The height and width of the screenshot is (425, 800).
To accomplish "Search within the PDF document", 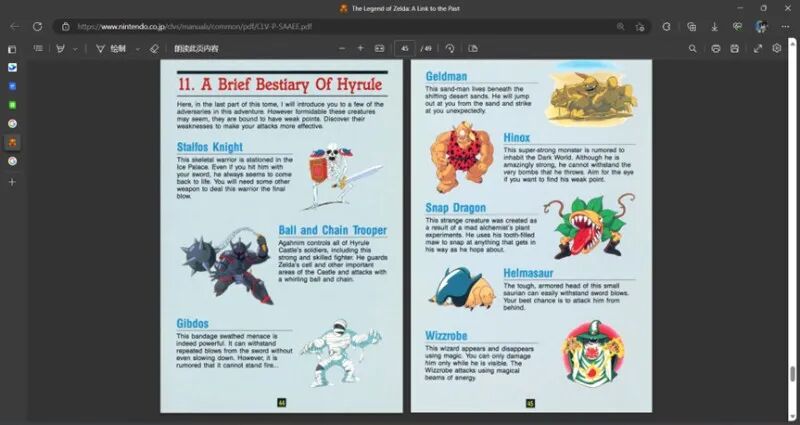I will 692,48.
